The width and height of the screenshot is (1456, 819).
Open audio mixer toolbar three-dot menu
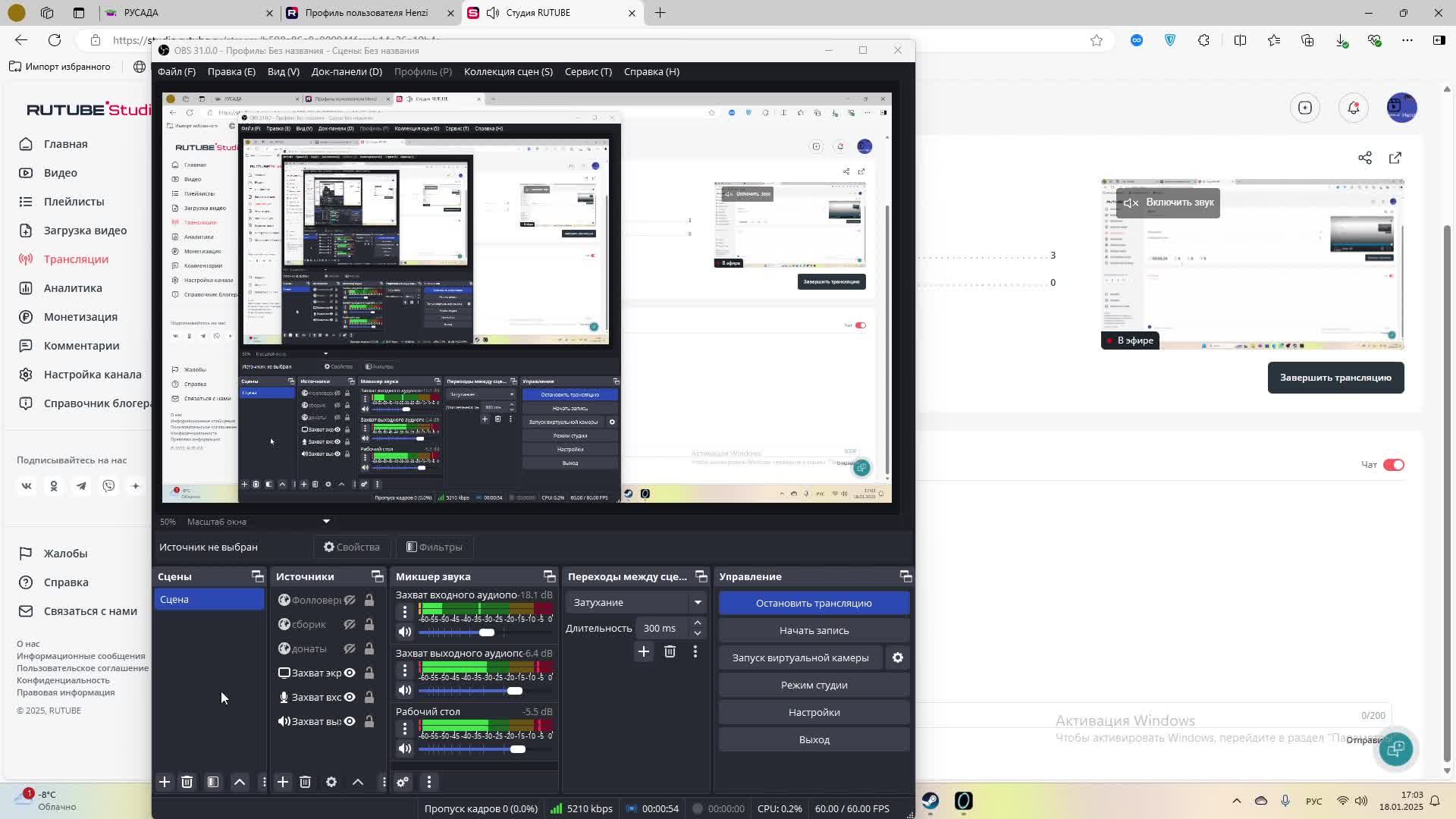pyautogui.click(x=429, y=782)
